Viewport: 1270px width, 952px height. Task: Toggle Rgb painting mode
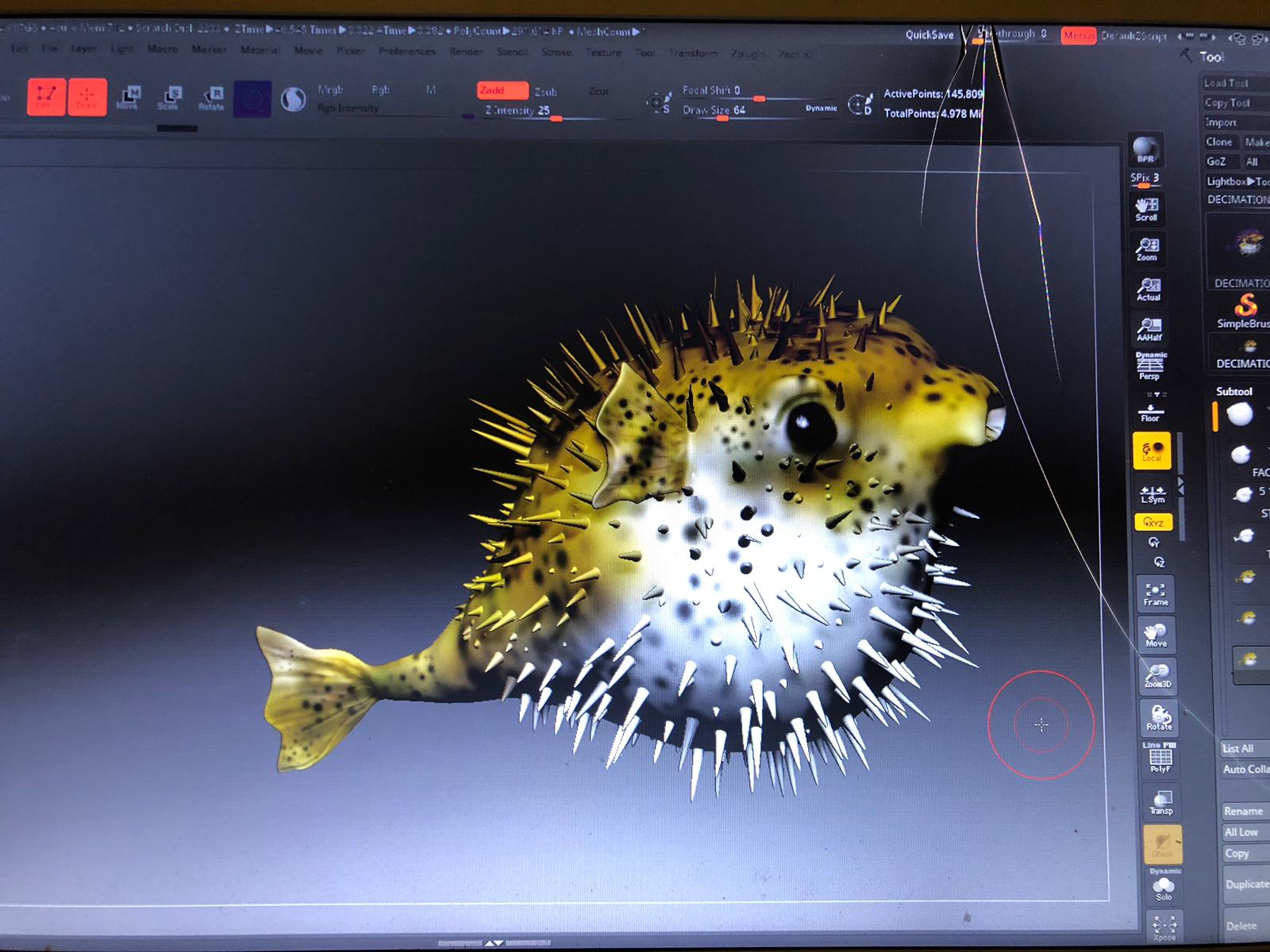[x=380, y=90]
